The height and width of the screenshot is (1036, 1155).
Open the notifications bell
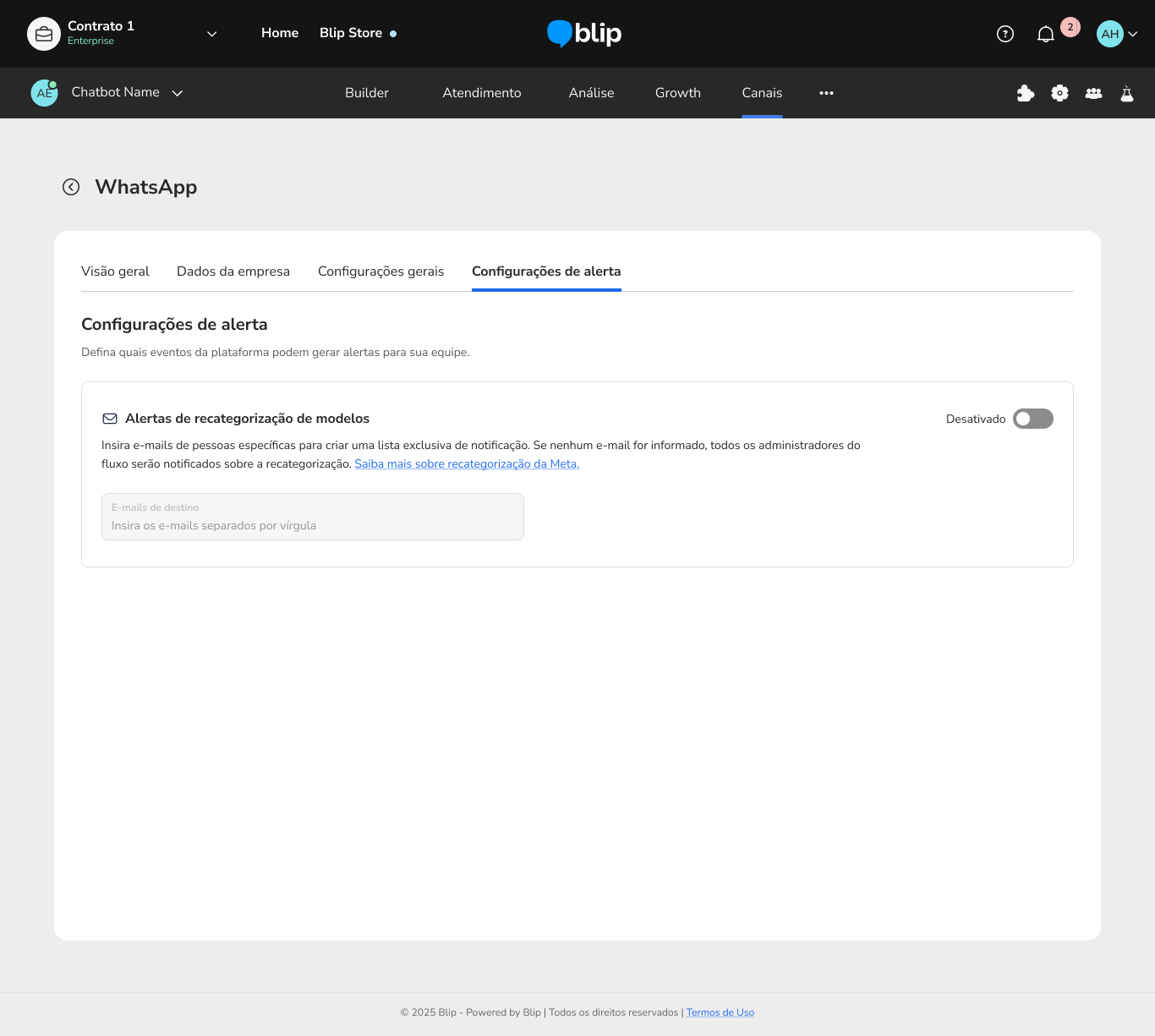1046,34
